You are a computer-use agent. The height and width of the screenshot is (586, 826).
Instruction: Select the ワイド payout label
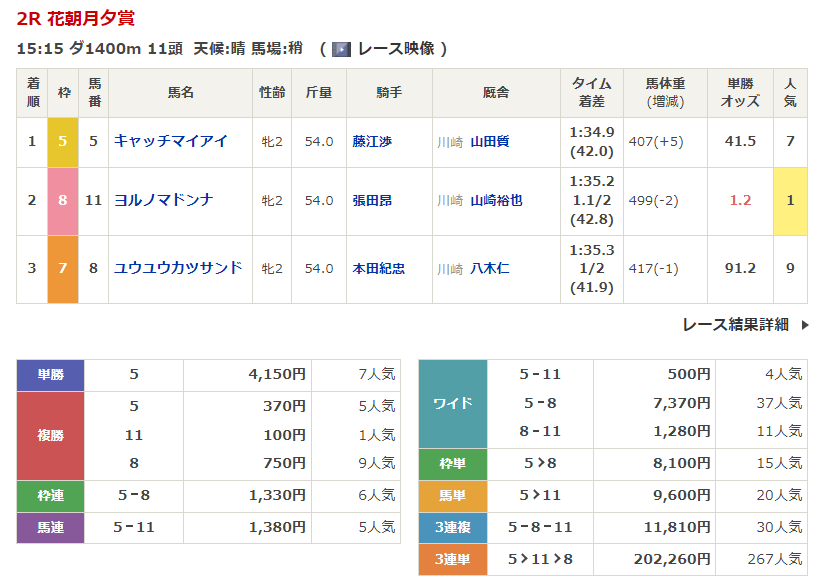pos(452,404)
